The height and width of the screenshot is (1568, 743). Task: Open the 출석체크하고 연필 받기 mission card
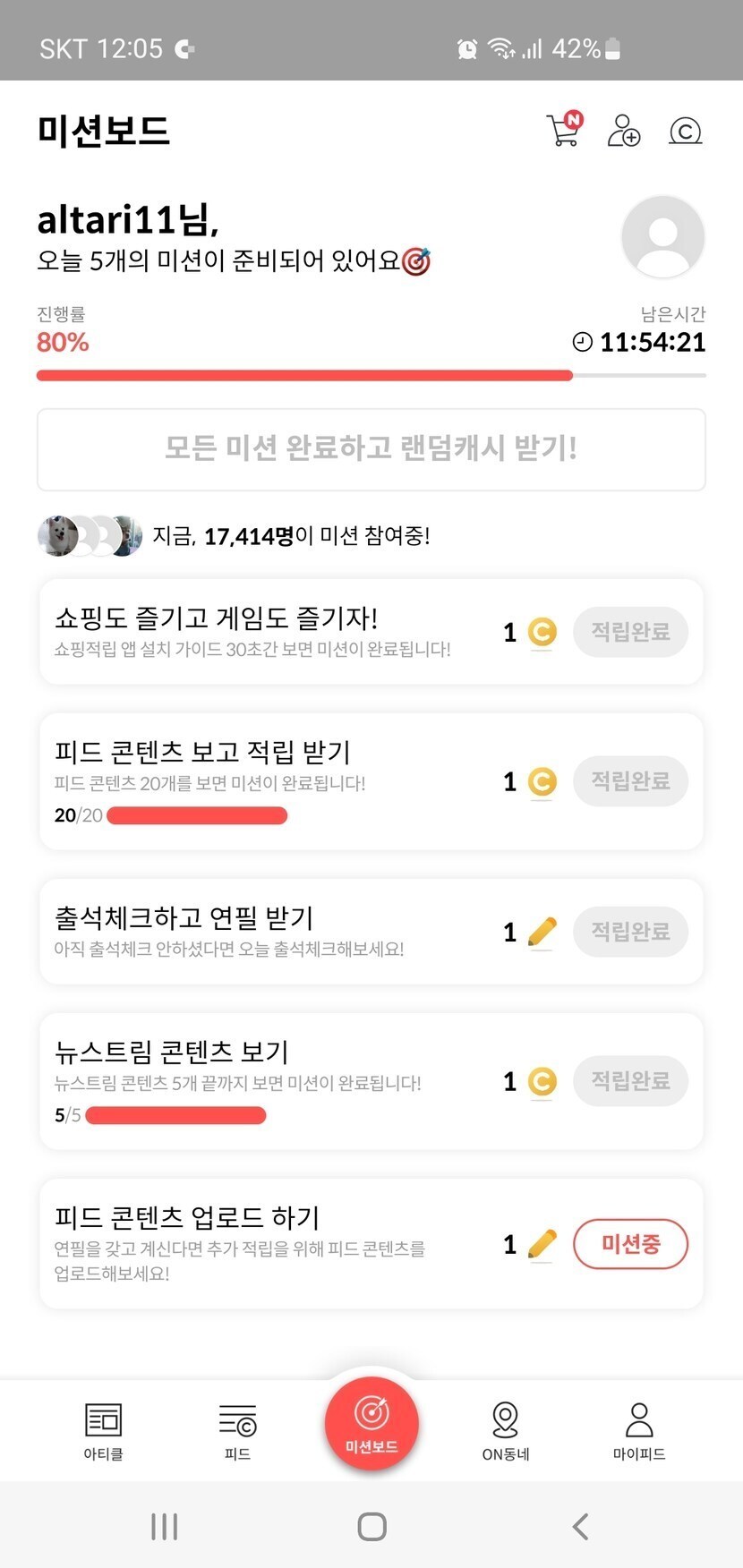point(269,931)
